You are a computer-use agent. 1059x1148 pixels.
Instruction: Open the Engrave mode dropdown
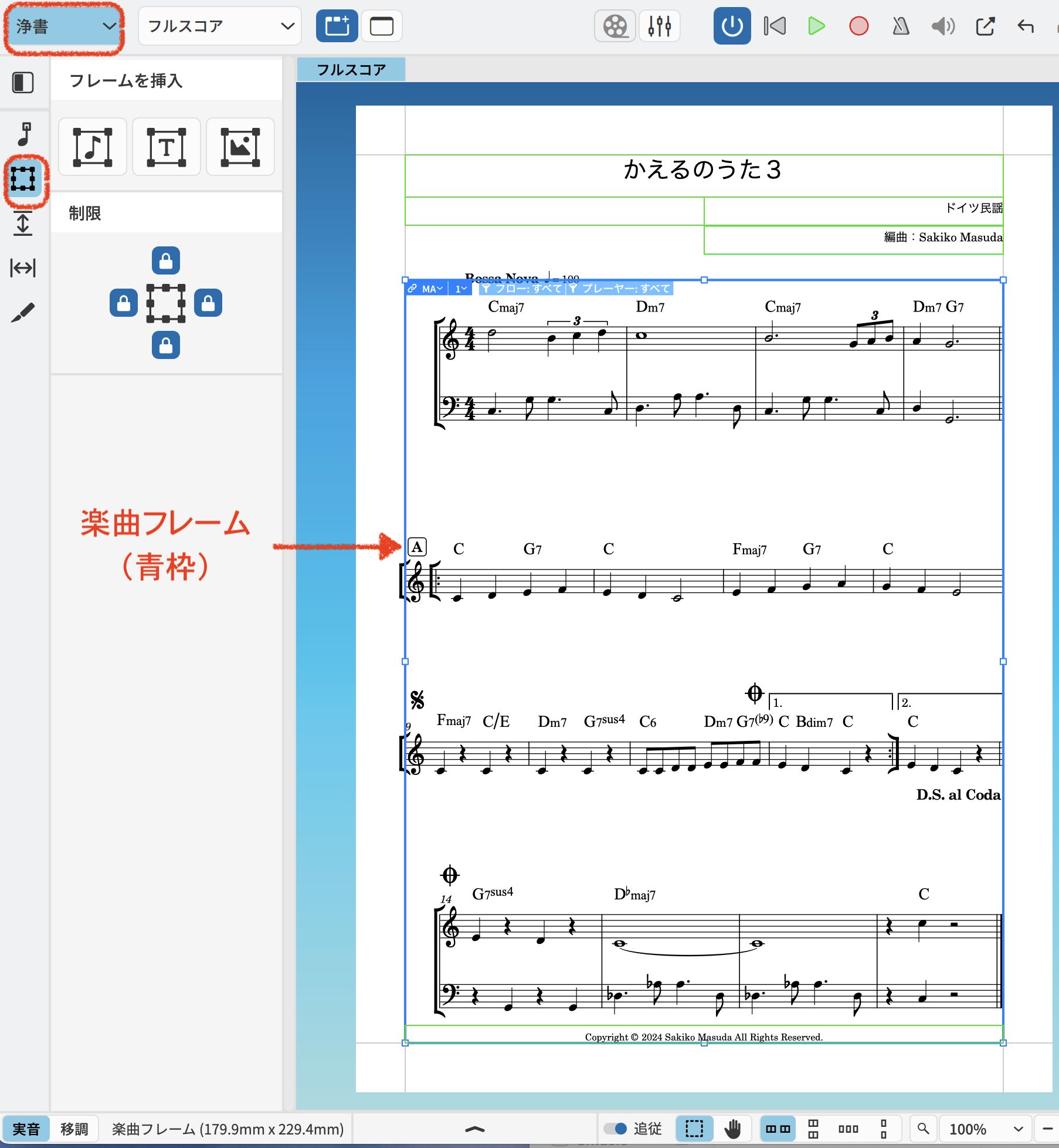64,26
